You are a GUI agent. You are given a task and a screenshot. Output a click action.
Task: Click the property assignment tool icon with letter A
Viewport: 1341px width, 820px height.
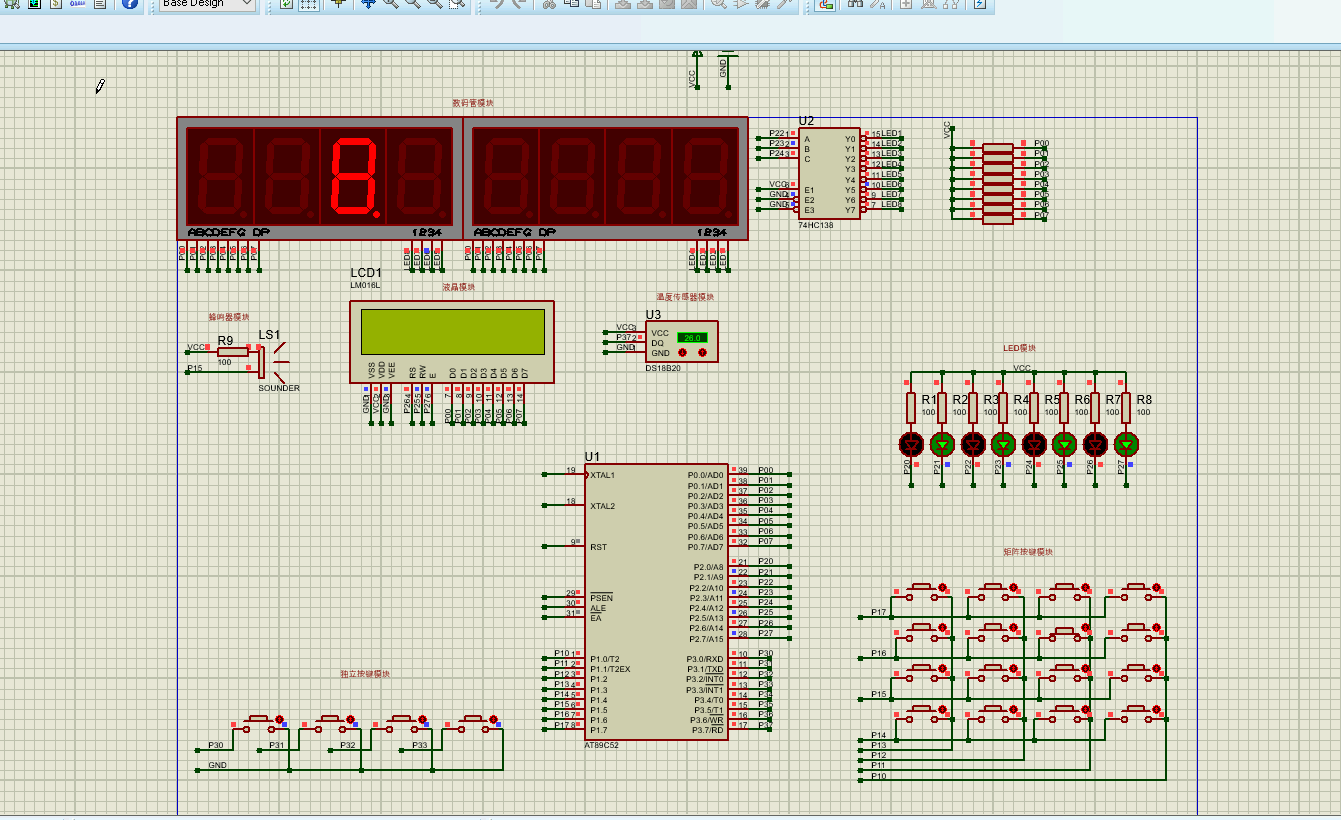tap(878, 4)
